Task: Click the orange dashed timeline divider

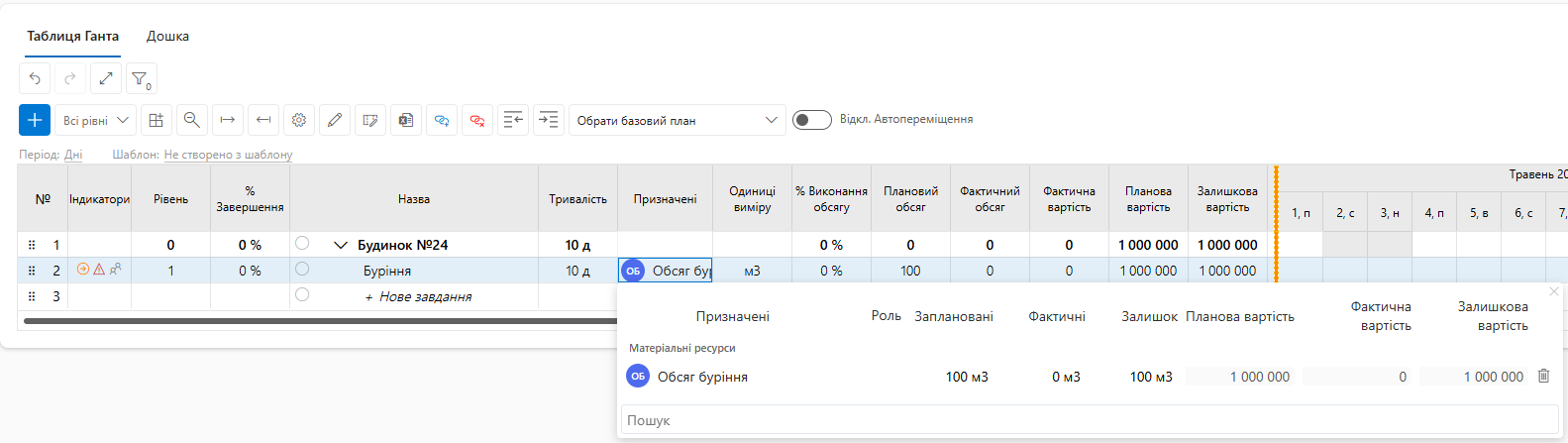Action: pos(1276,224)
